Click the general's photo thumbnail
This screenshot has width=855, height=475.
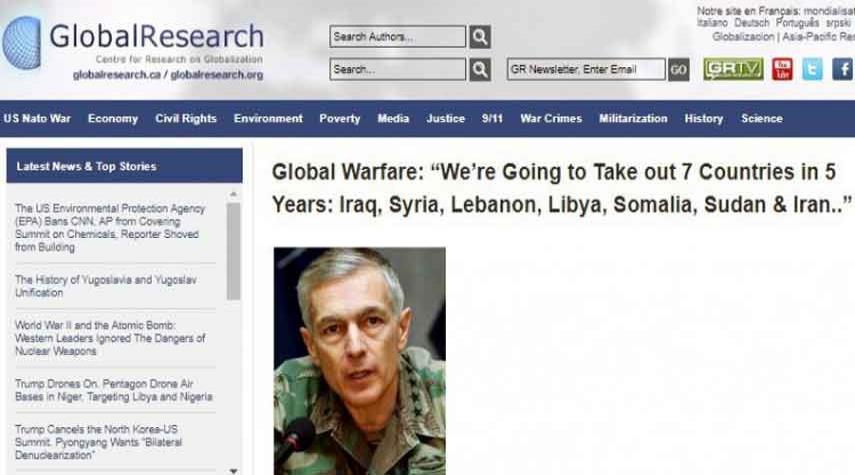(359, 361)
